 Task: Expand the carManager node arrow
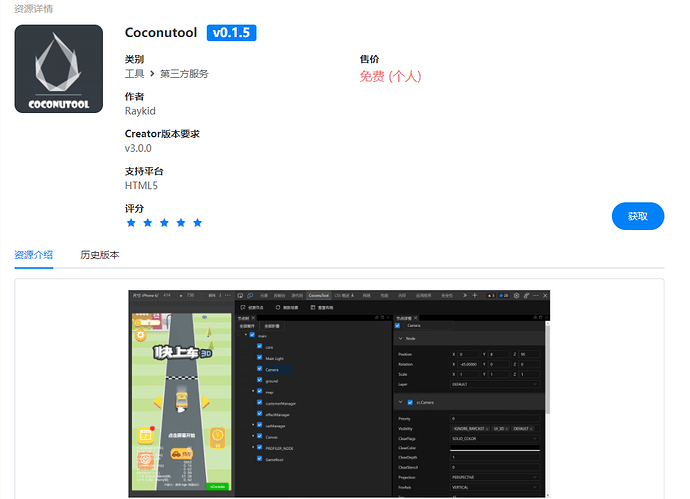[x=253, y=425]
